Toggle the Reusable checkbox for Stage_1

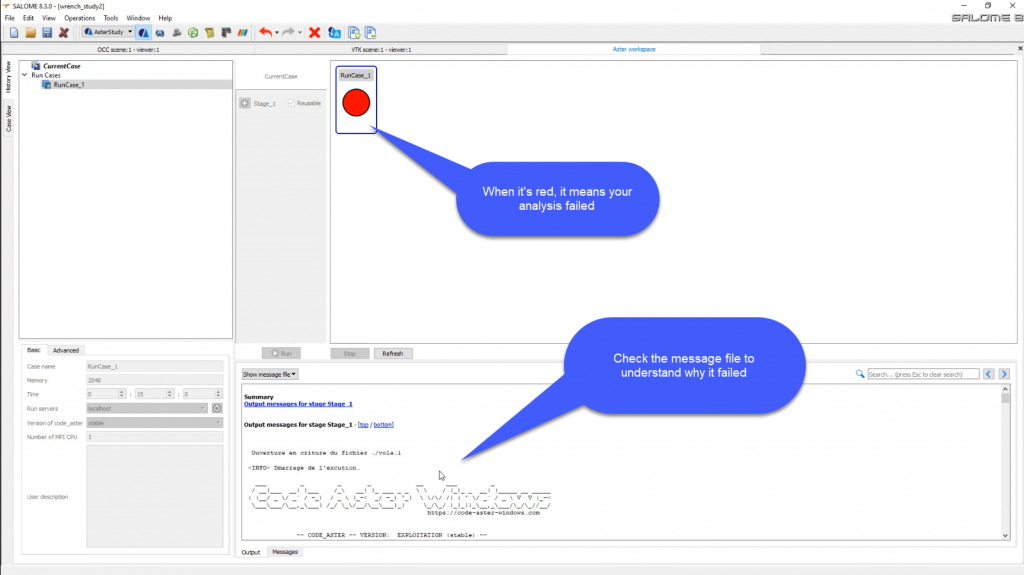click(x=291, y=103)
